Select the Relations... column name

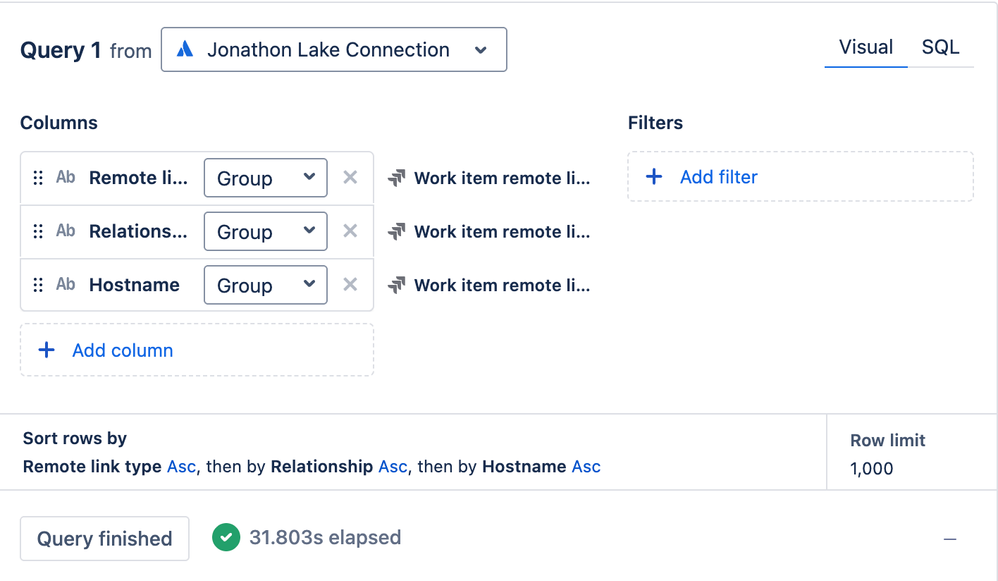click(x=138, y=231)
